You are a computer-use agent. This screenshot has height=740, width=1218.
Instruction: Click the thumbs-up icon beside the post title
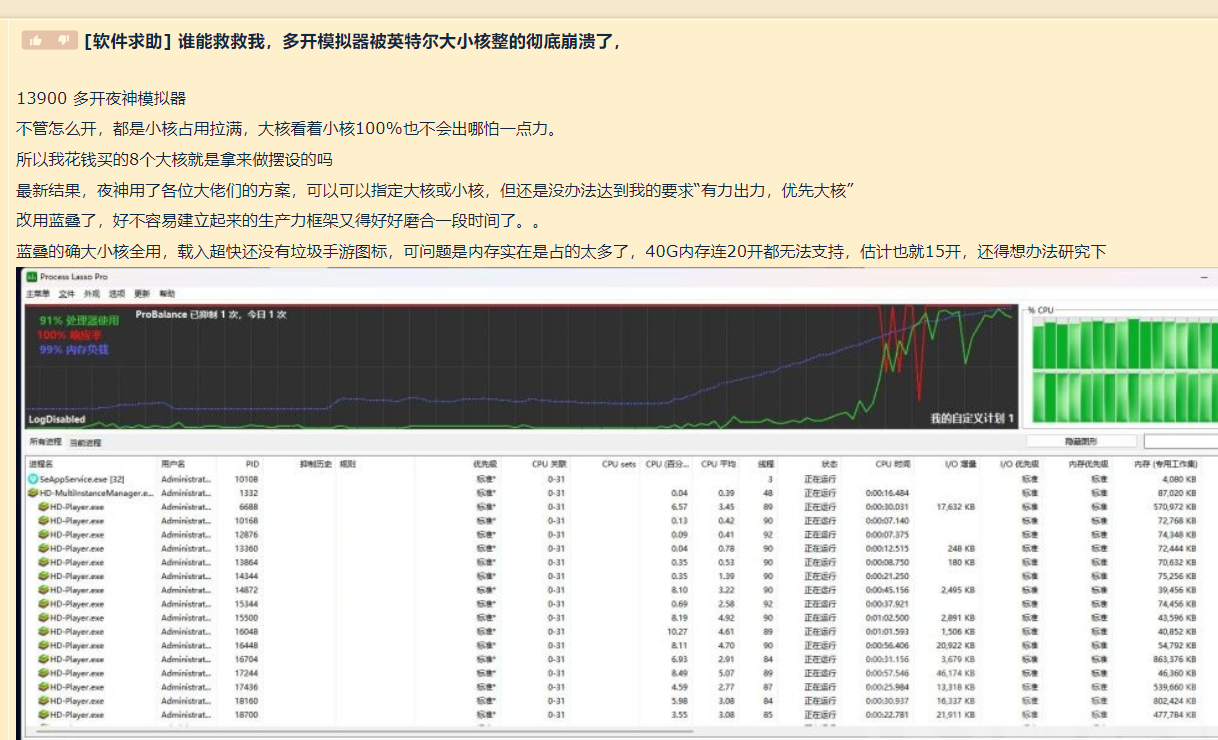37,40
